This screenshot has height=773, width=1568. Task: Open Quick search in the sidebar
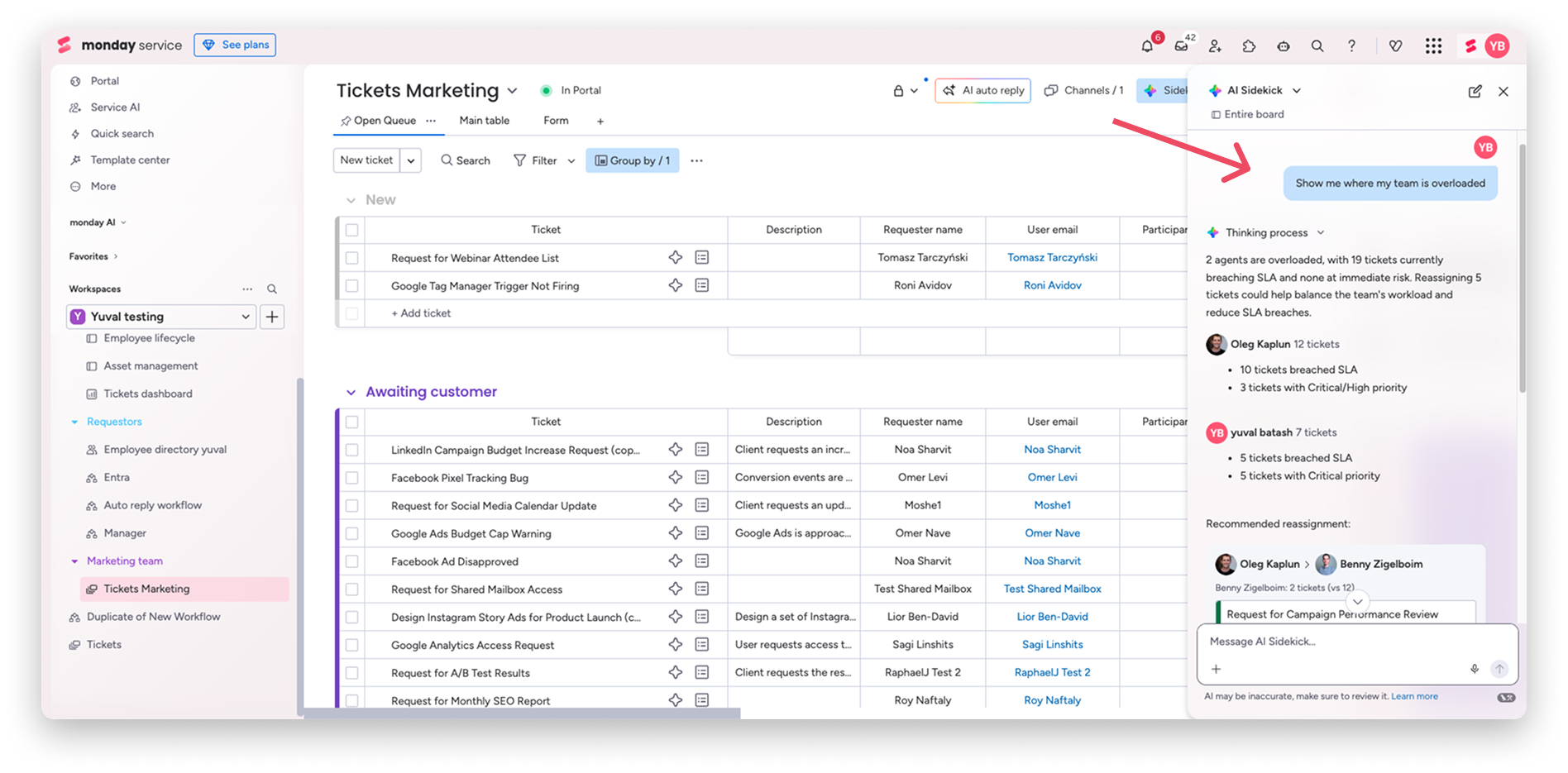coord(122,134)
